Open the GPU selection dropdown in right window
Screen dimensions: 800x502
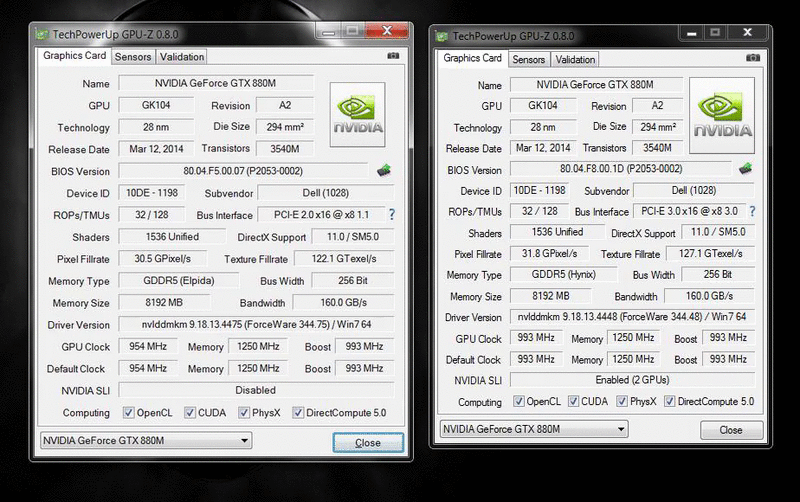534,429
